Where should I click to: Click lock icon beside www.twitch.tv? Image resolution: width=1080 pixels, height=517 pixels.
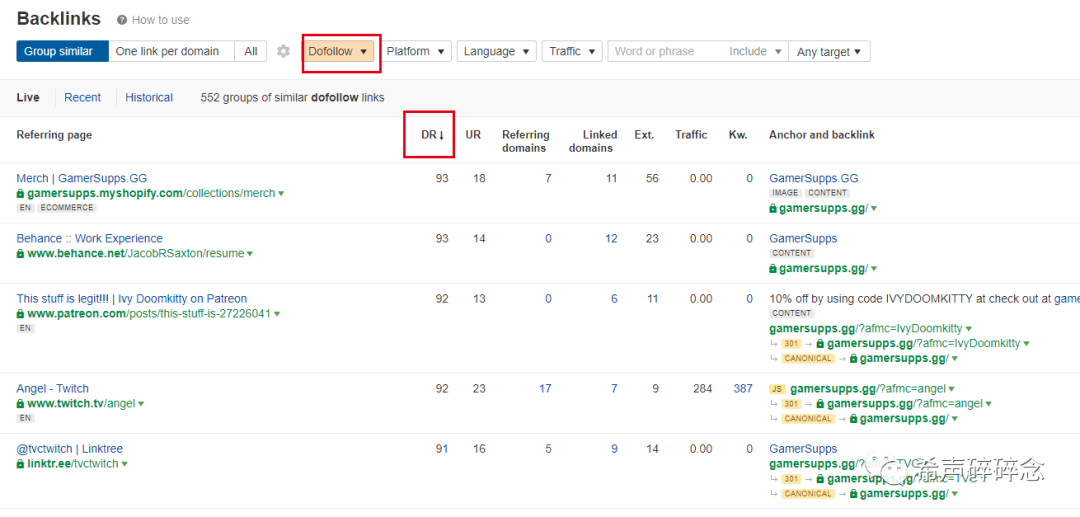(21, 403)
